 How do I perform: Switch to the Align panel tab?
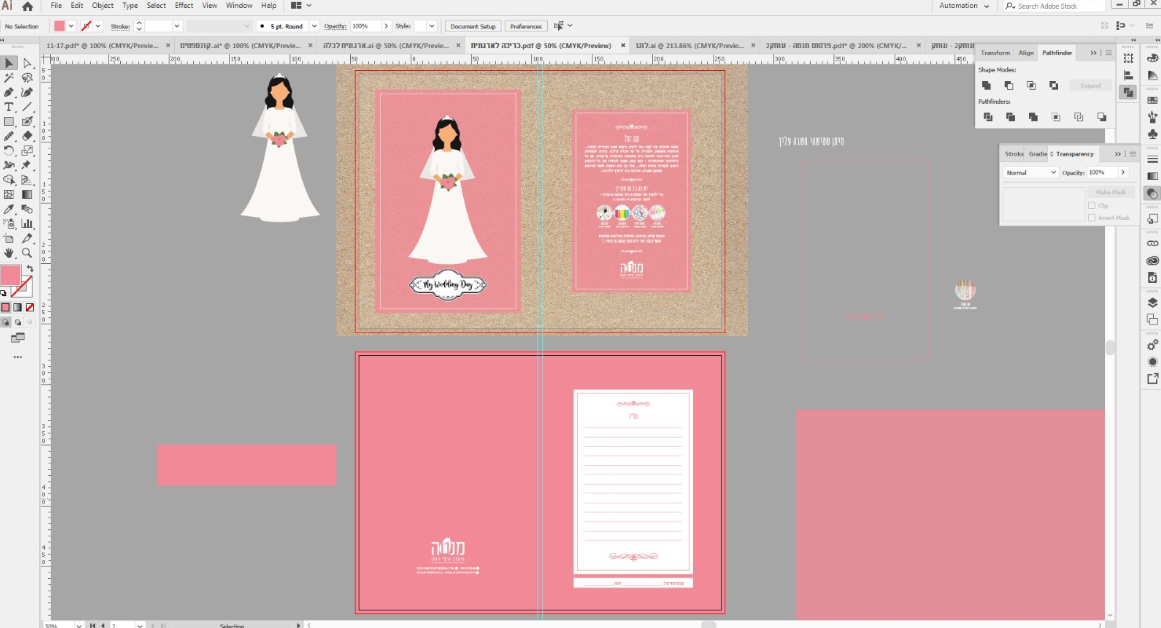coord(1026,53)
